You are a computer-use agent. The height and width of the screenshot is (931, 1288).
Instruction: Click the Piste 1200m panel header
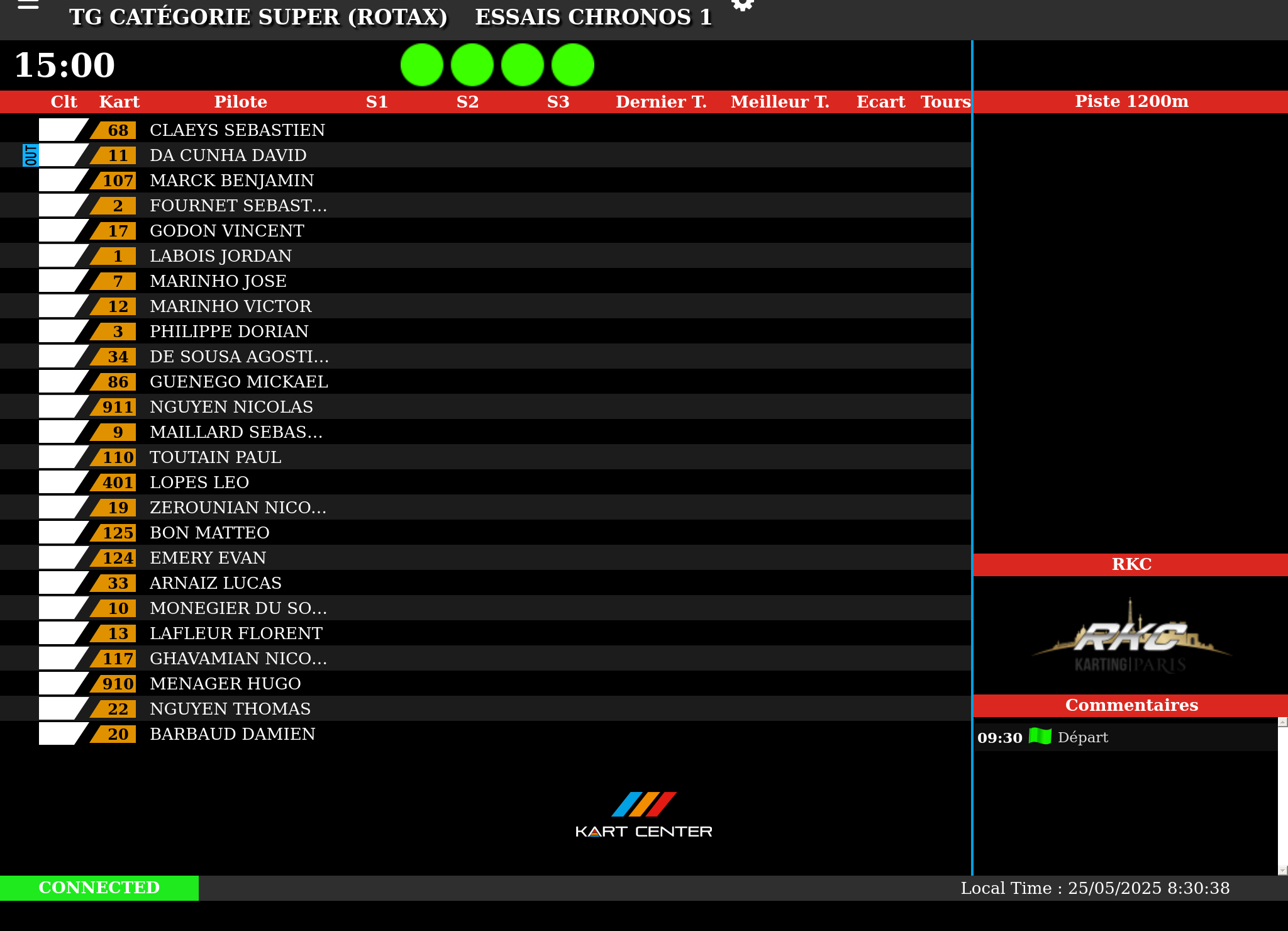click(1131, 101)
